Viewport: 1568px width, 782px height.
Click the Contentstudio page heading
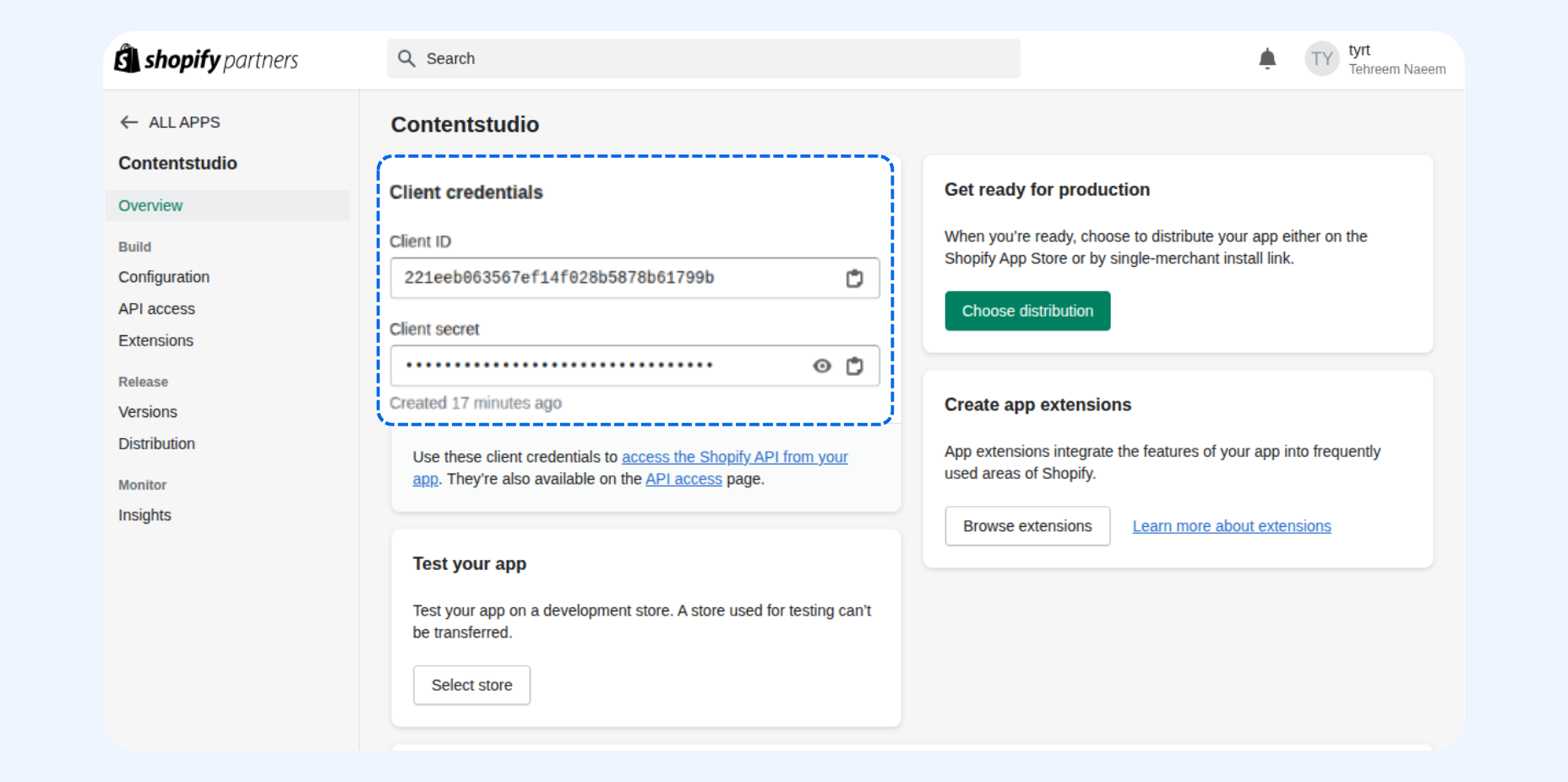[x=465, y=124]
